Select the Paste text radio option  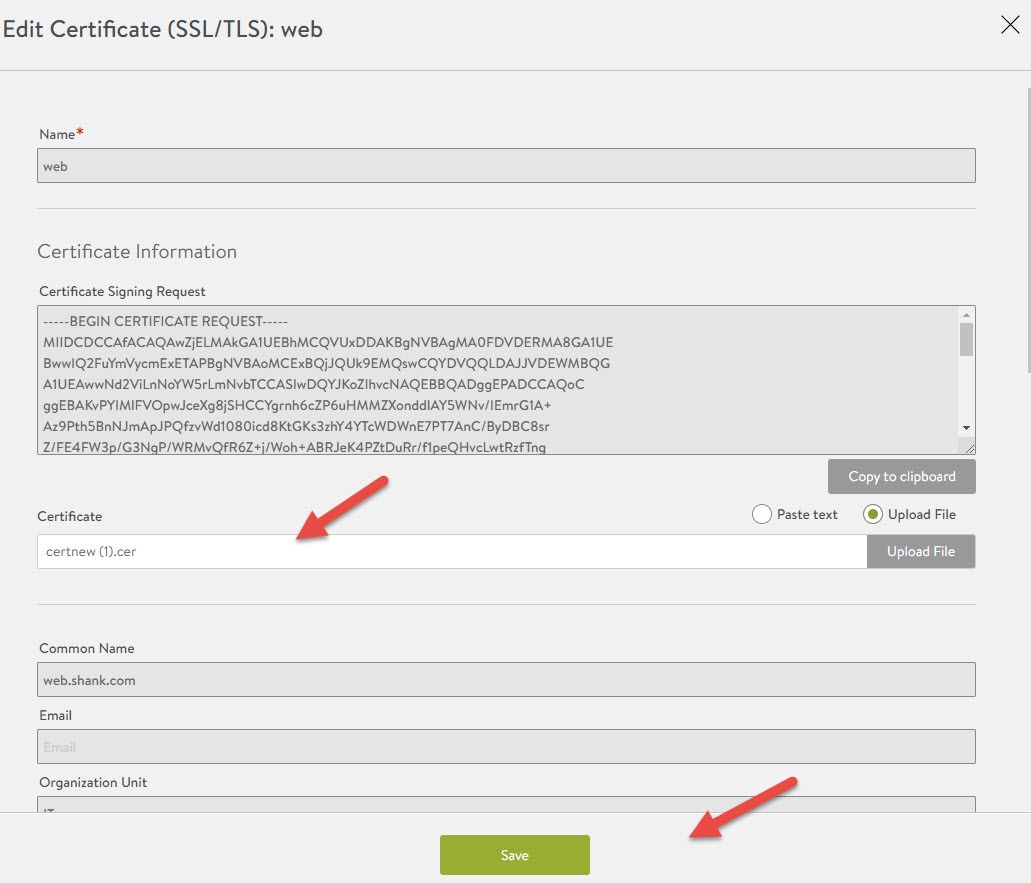coord(760,513)
